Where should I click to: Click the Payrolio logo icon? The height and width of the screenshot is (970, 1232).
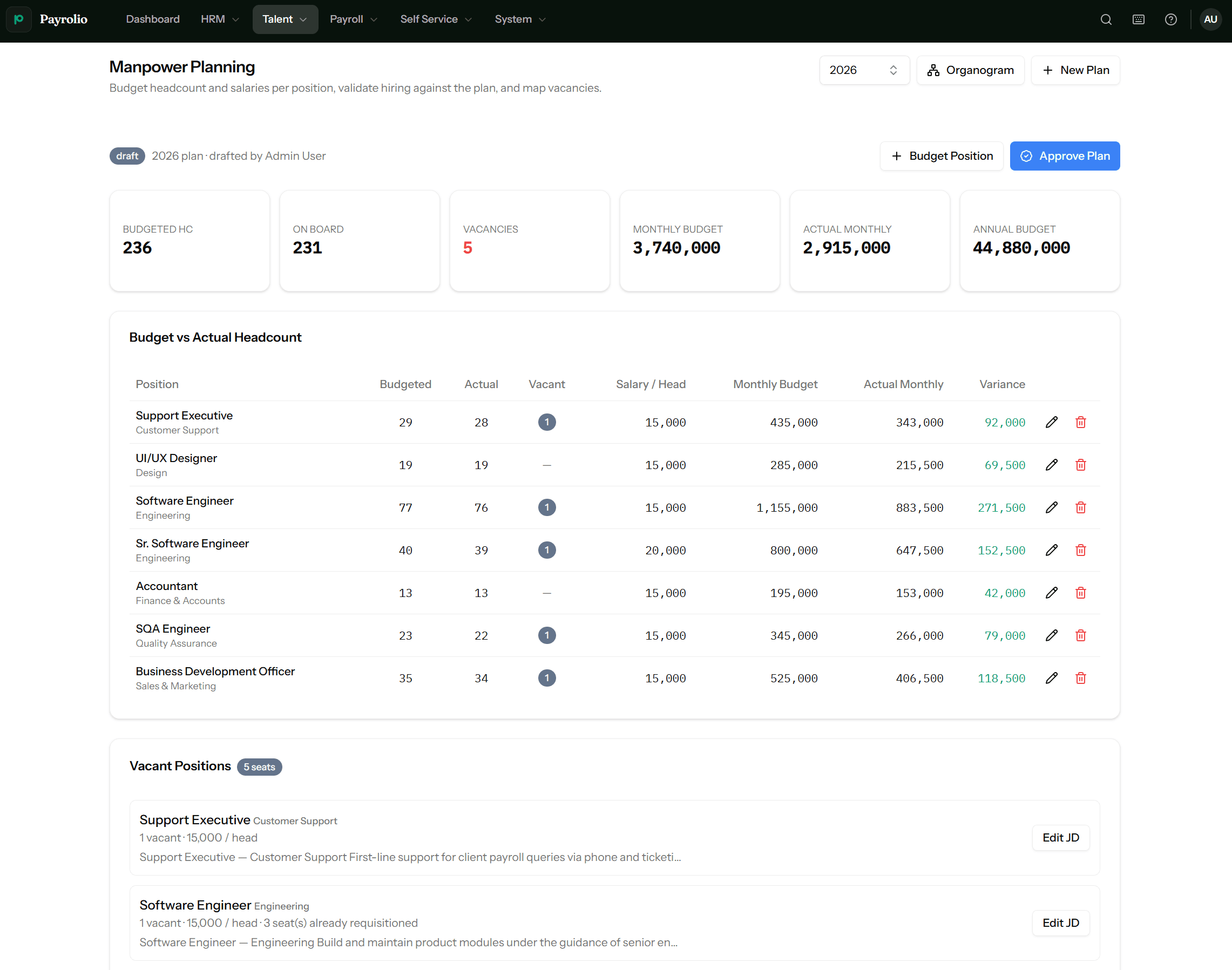click(19, 19)
